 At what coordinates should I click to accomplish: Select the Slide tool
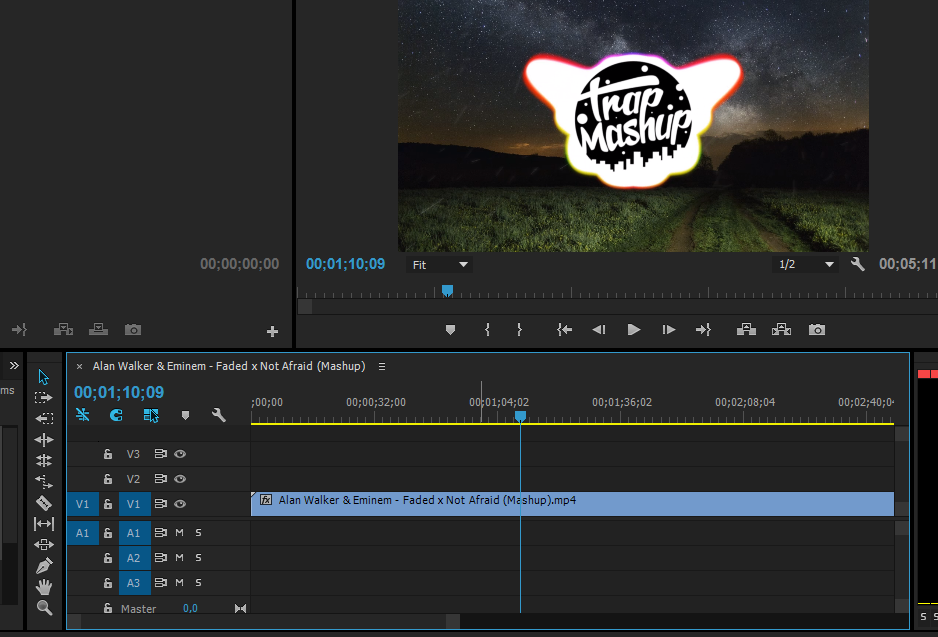pyautogui.click(x=44, y=544)
